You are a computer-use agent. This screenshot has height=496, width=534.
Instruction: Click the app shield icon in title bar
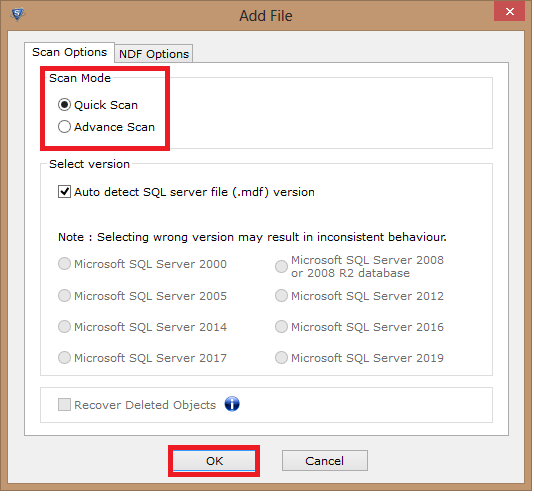18,14
